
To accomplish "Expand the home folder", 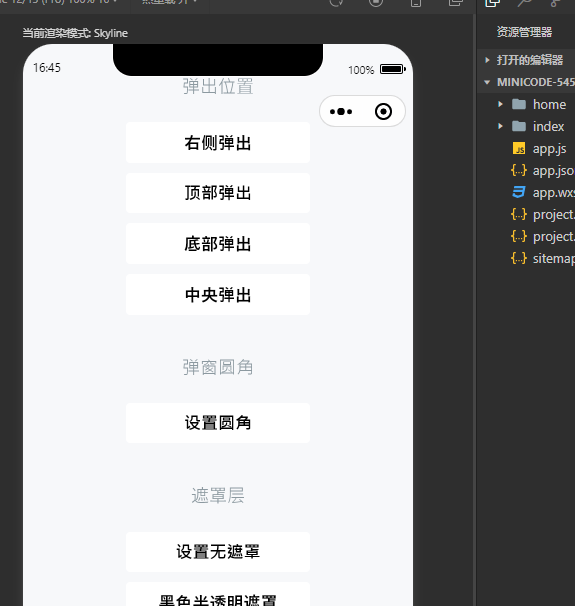I will click(x=500, y=104).
